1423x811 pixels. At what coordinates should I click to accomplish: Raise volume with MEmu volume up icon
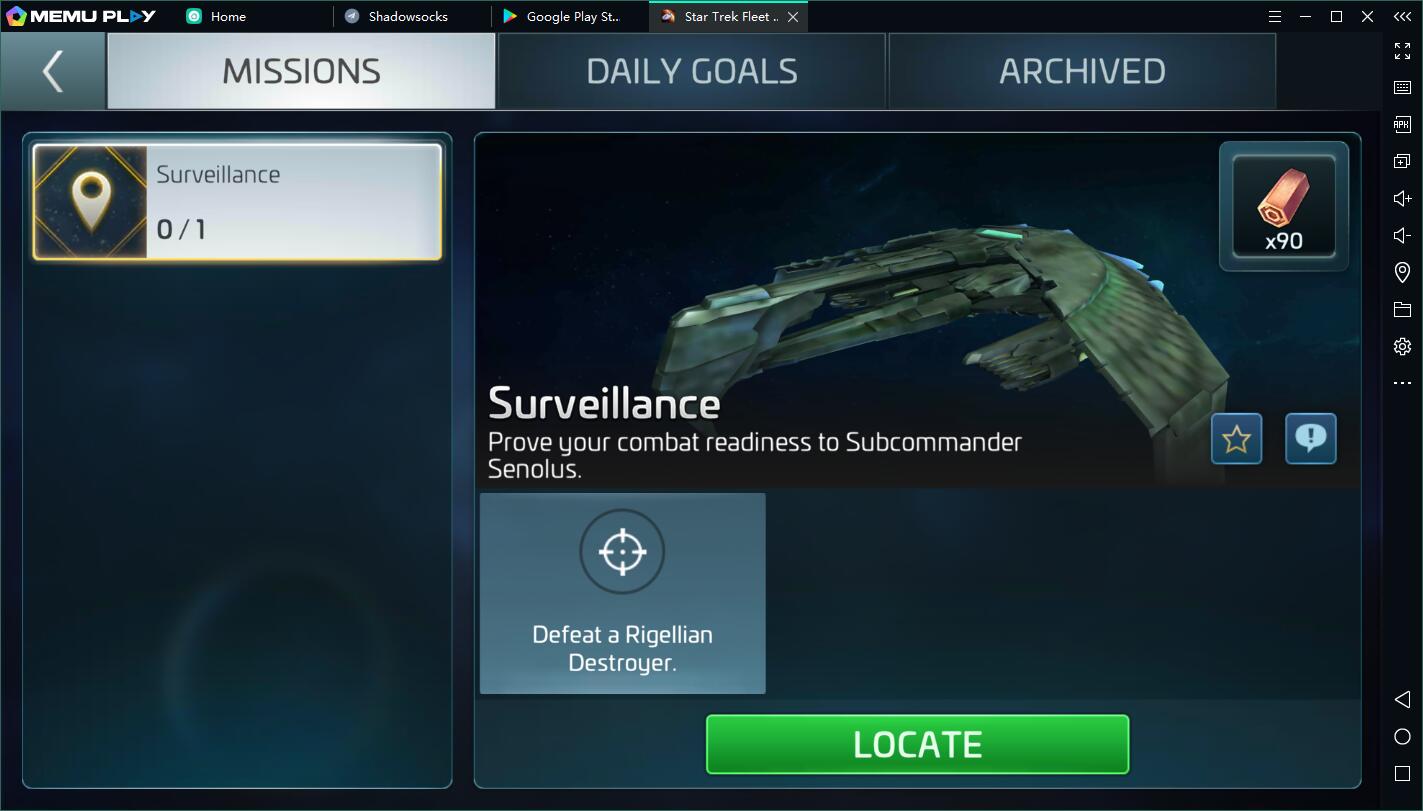click(1402, 199)
